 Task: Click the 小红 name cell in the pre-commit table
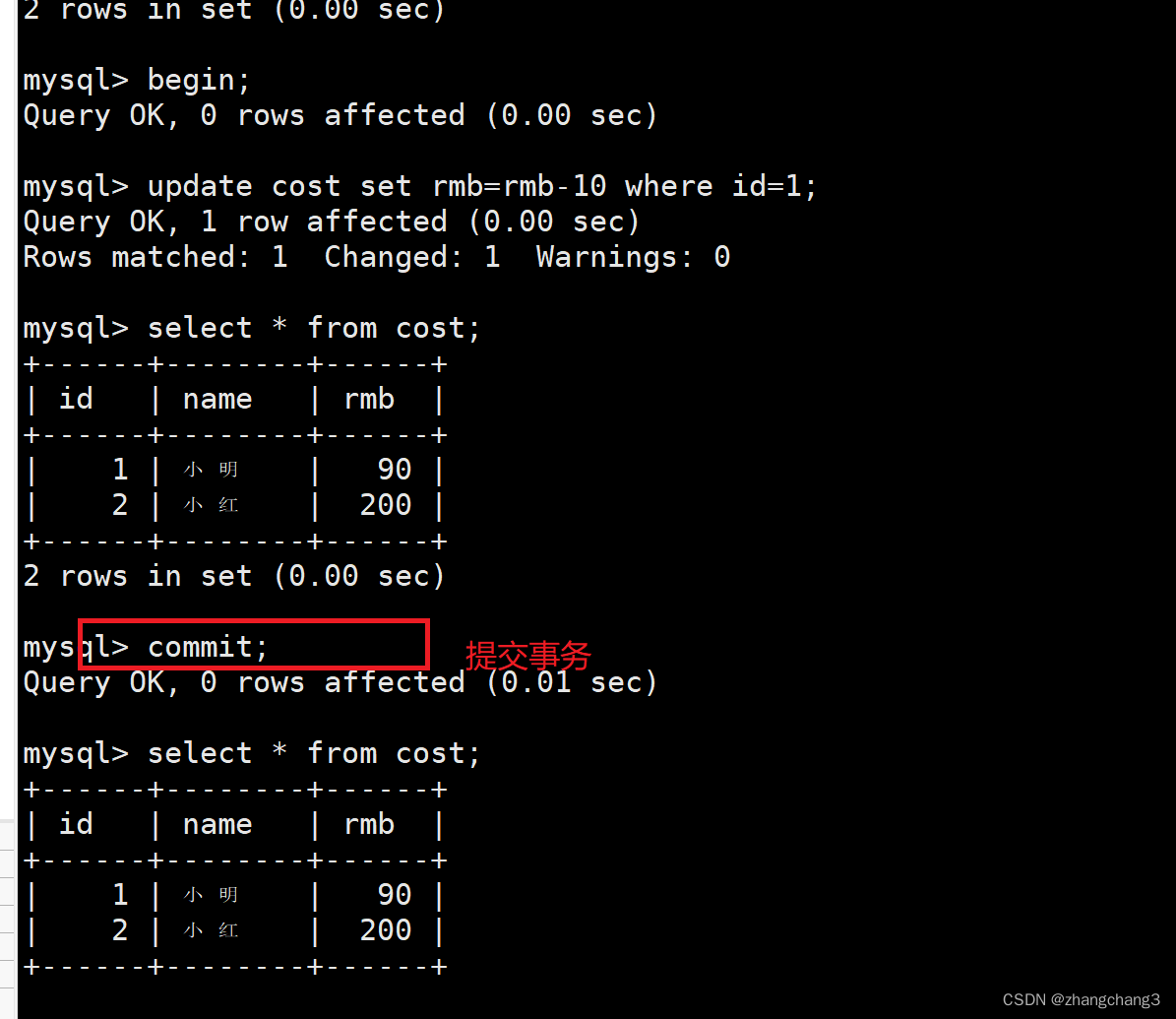pyautogui.click(x=211, y=505)
